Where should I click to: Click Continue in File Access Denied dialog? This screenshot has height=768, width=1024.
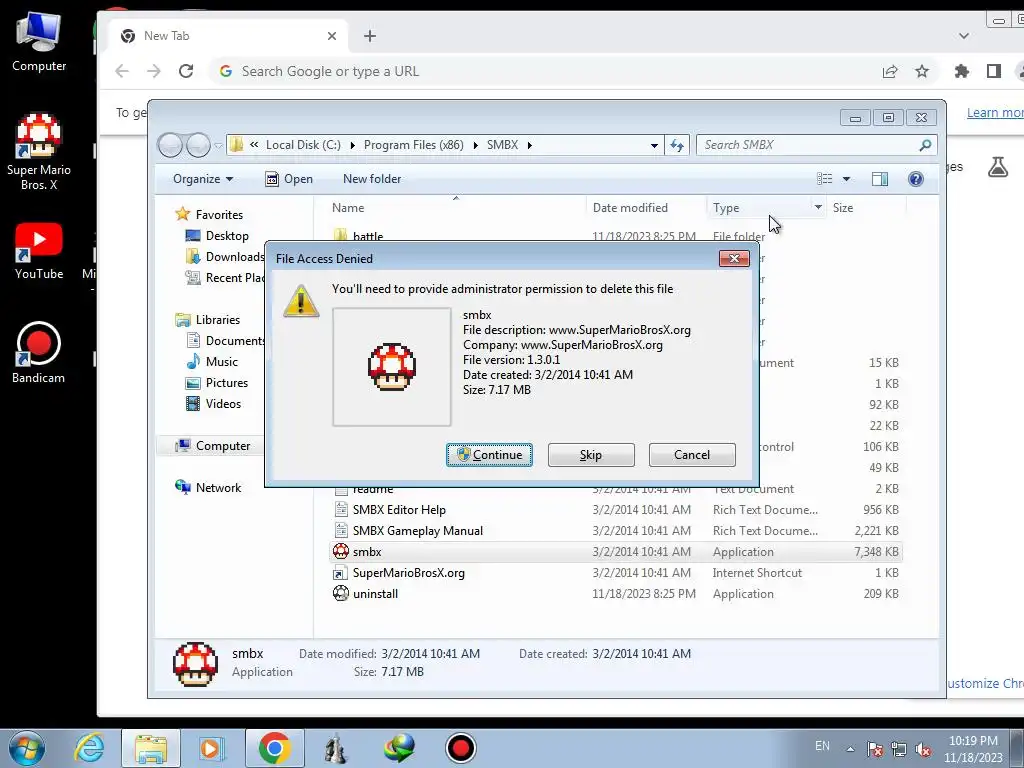pos(489,455)
